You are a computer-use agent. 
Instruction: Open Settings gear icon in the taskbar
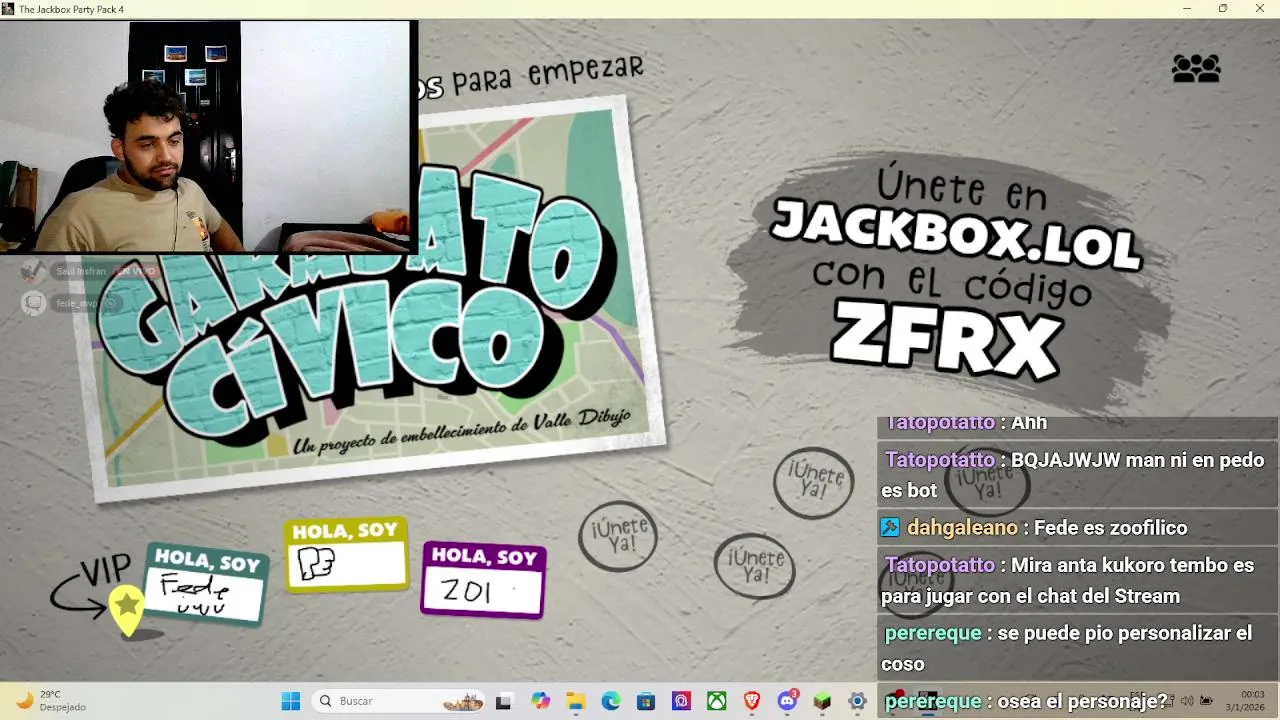click(857, 701)
